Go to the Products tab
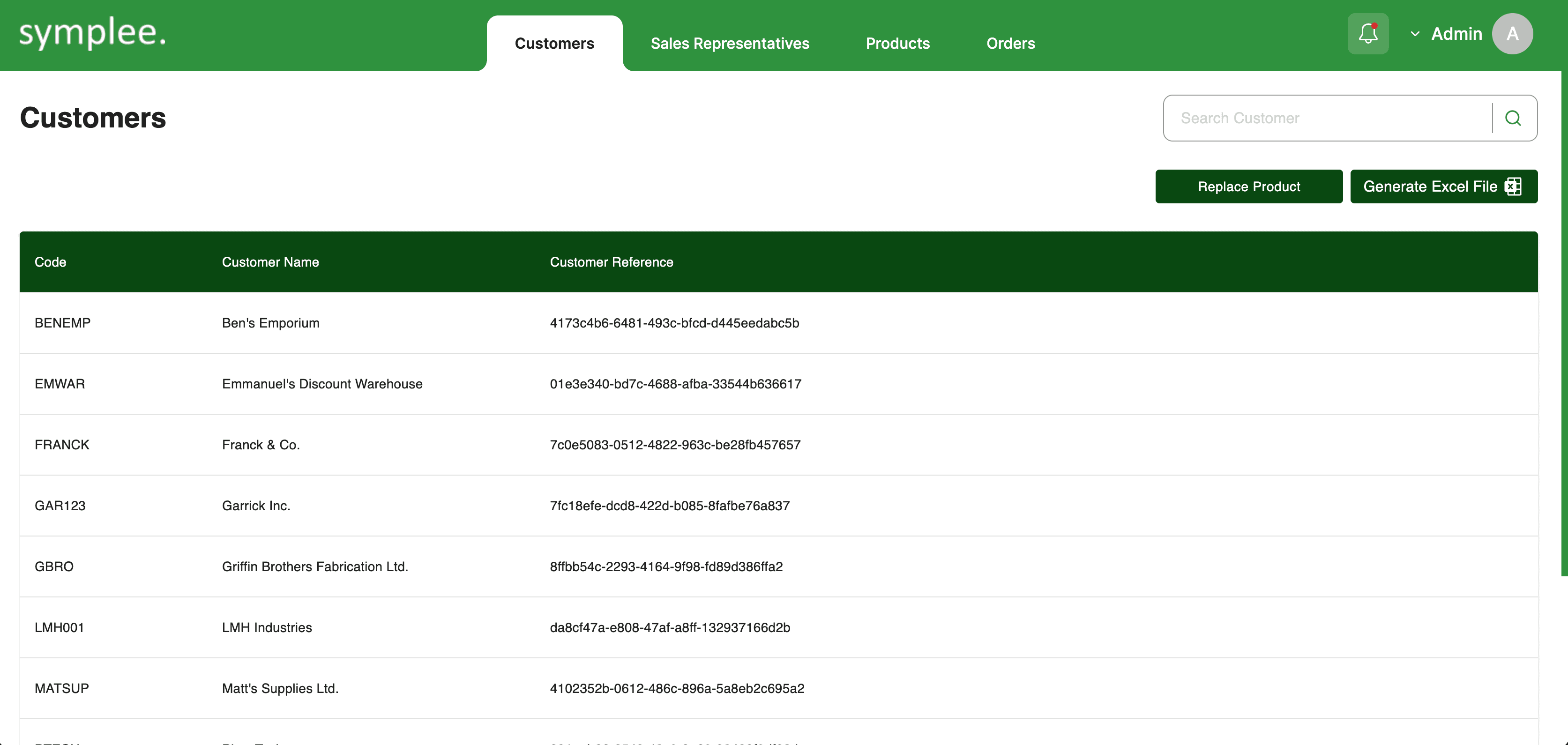 (897, 43)
